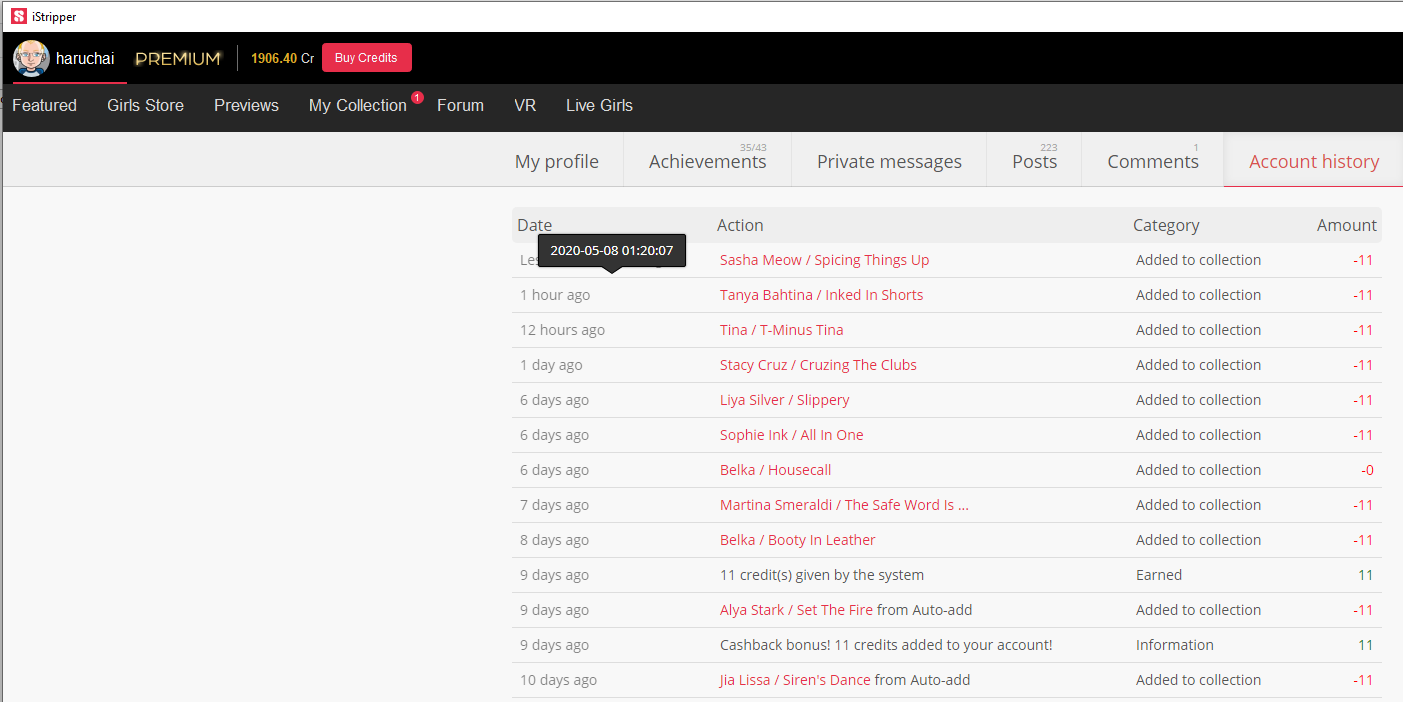Switch to Achievements tab

coord(708,161)
